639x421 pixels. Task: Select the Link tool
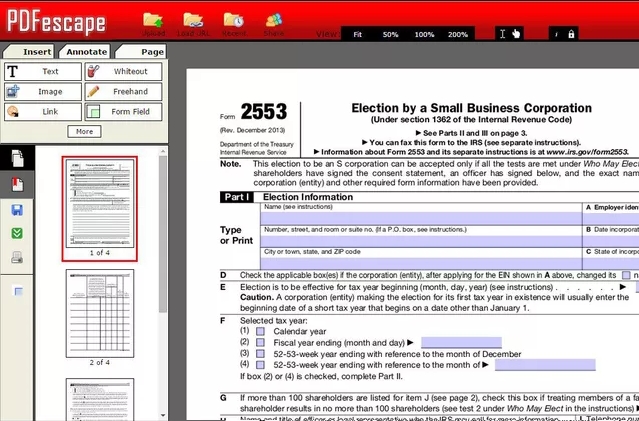(x=43, y=112)
